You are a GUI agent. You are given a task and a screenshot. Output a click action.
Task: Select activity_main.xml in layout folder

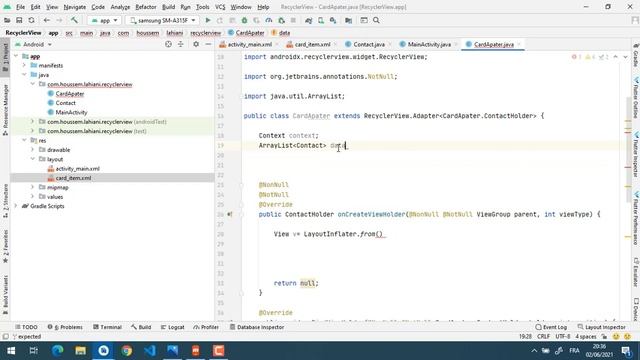pos(77,169)
